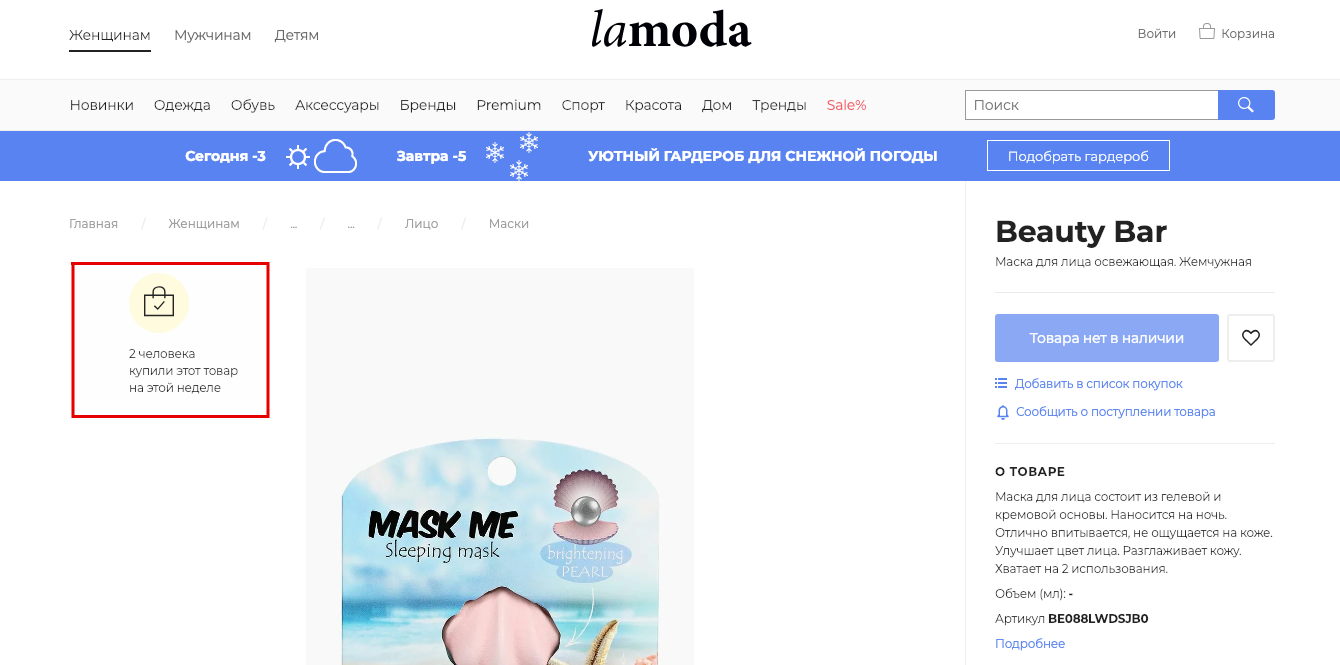Click the sun and cloud weather icon

(321, 156)
